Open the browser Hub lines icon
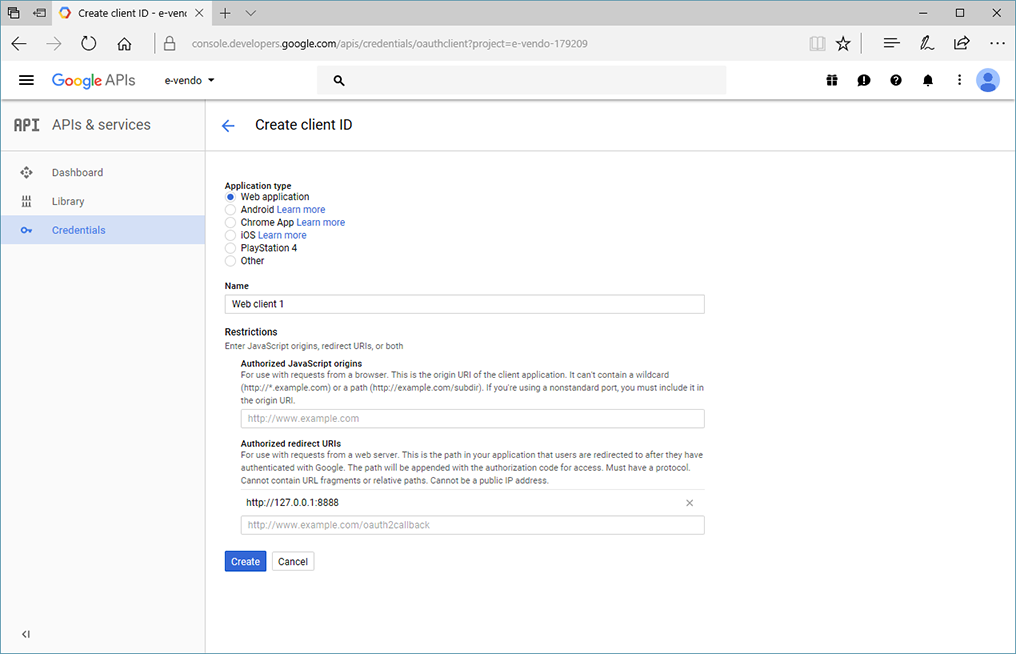 [x=892, y=43]
